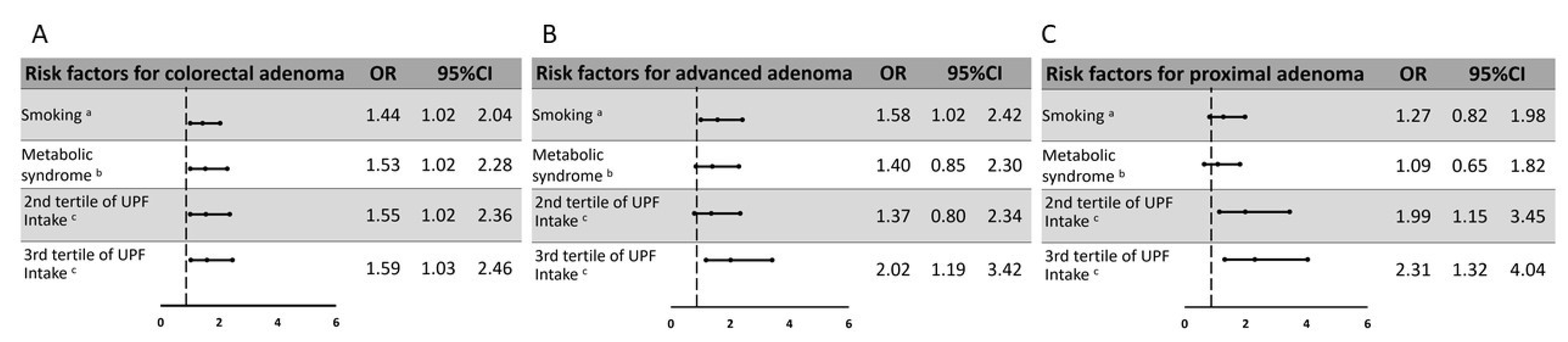1568x342 pixels.
Task: Pick the odds ratio value 1.59
Action: click(383, 268)
